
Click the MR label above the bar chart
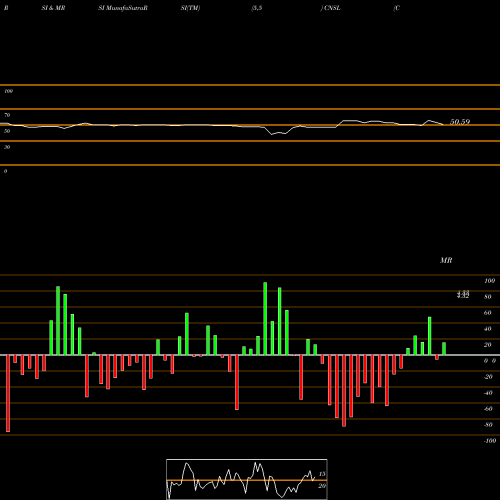point(446,260)
